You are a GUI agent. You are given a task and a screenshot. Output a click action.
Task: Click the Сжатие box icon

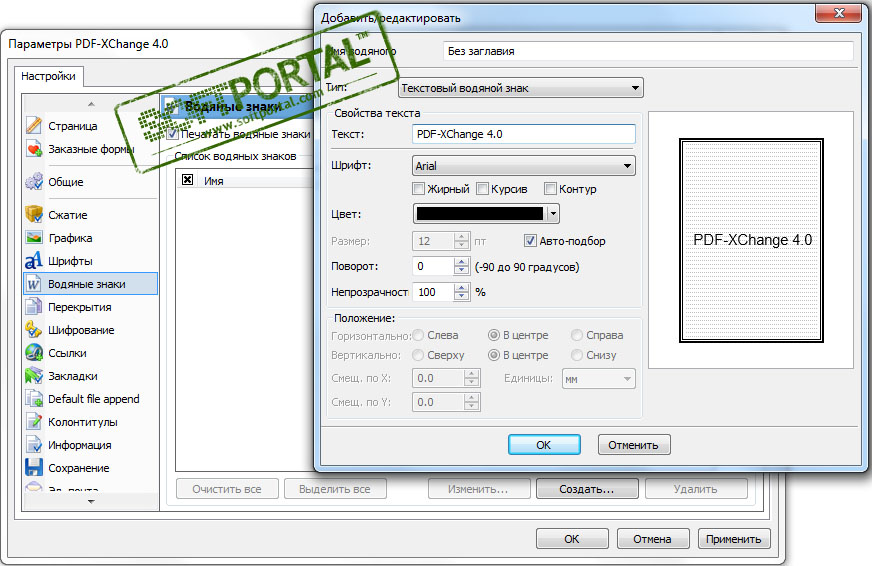coord(34,215)
